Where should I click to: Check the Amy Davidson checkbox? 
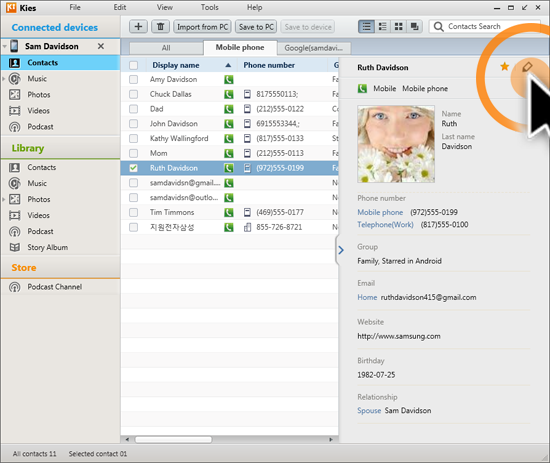pos(133,79)
